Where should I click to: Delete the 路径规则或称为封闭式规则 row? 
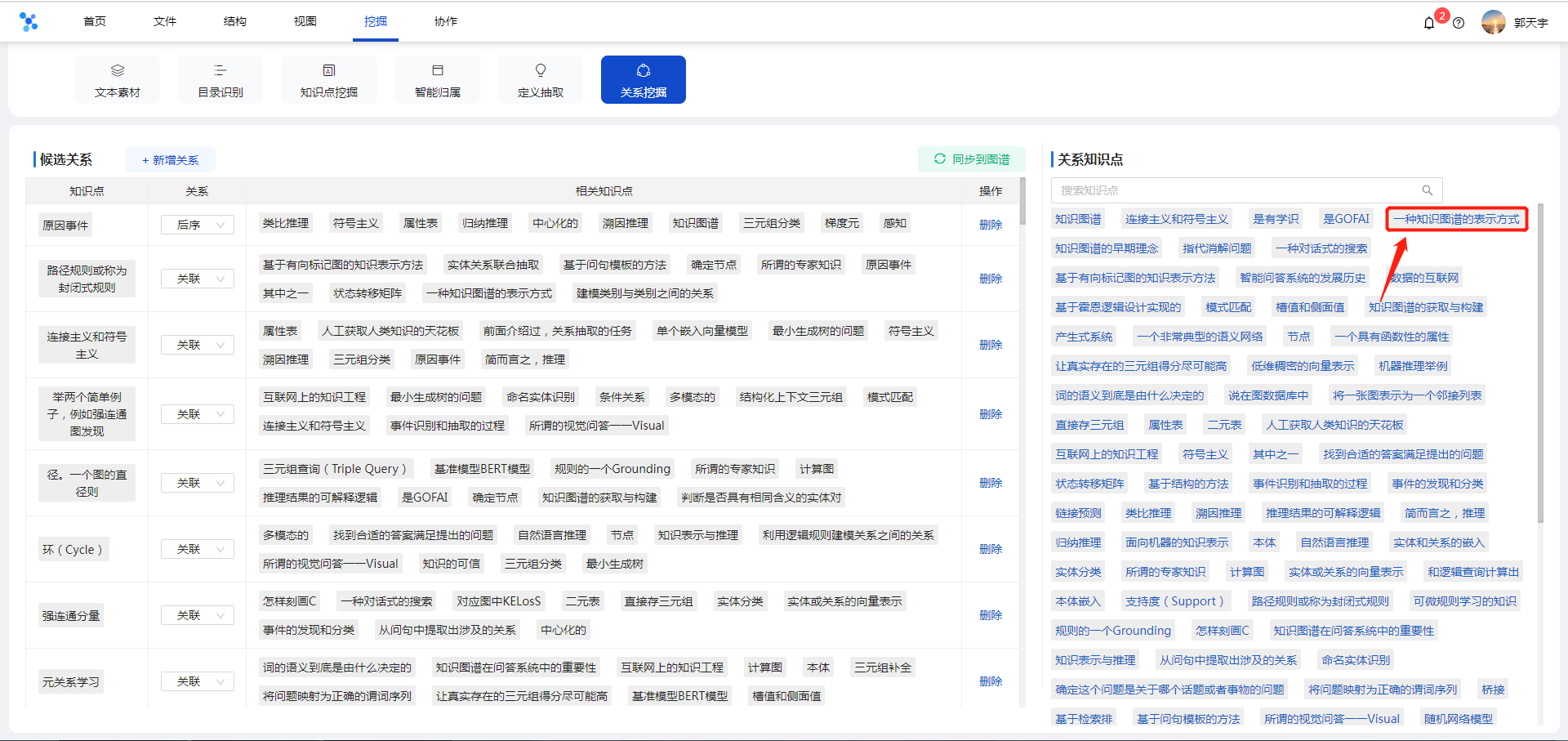coord(991,279)
